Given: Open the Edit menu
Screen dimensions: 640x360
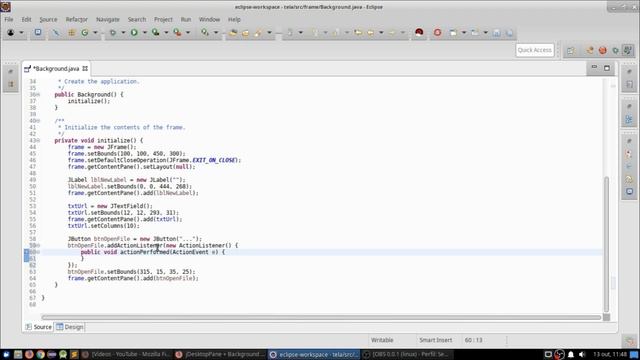Looking at the screenshot, I should pos(27,19).
